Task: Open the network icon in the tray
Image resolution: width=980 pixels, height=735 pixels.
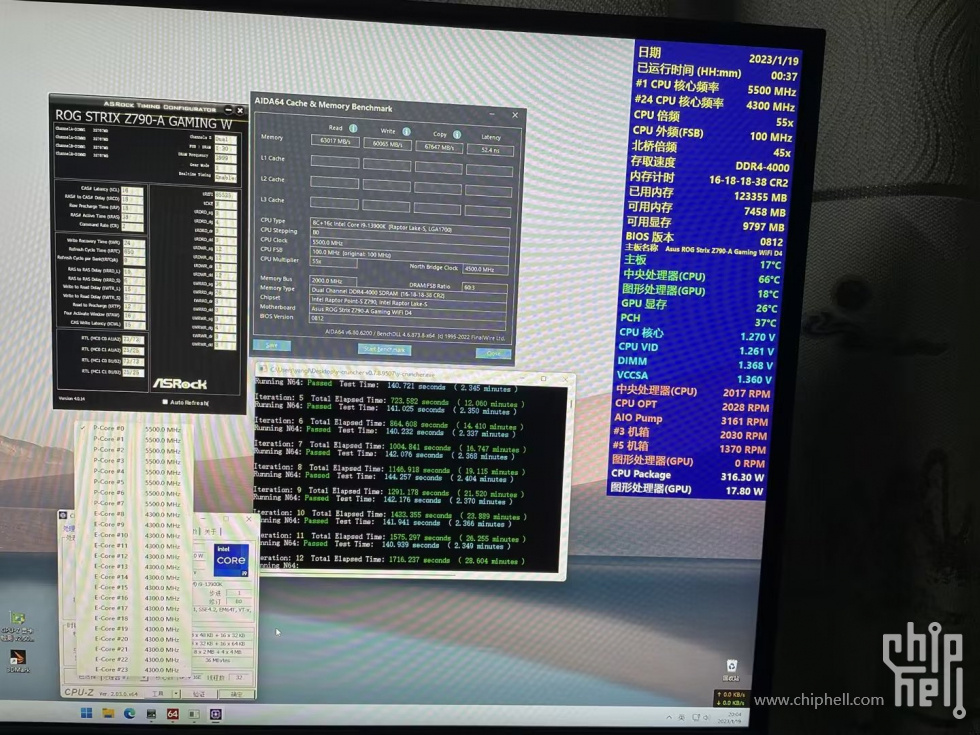Action: click(696, 718)
